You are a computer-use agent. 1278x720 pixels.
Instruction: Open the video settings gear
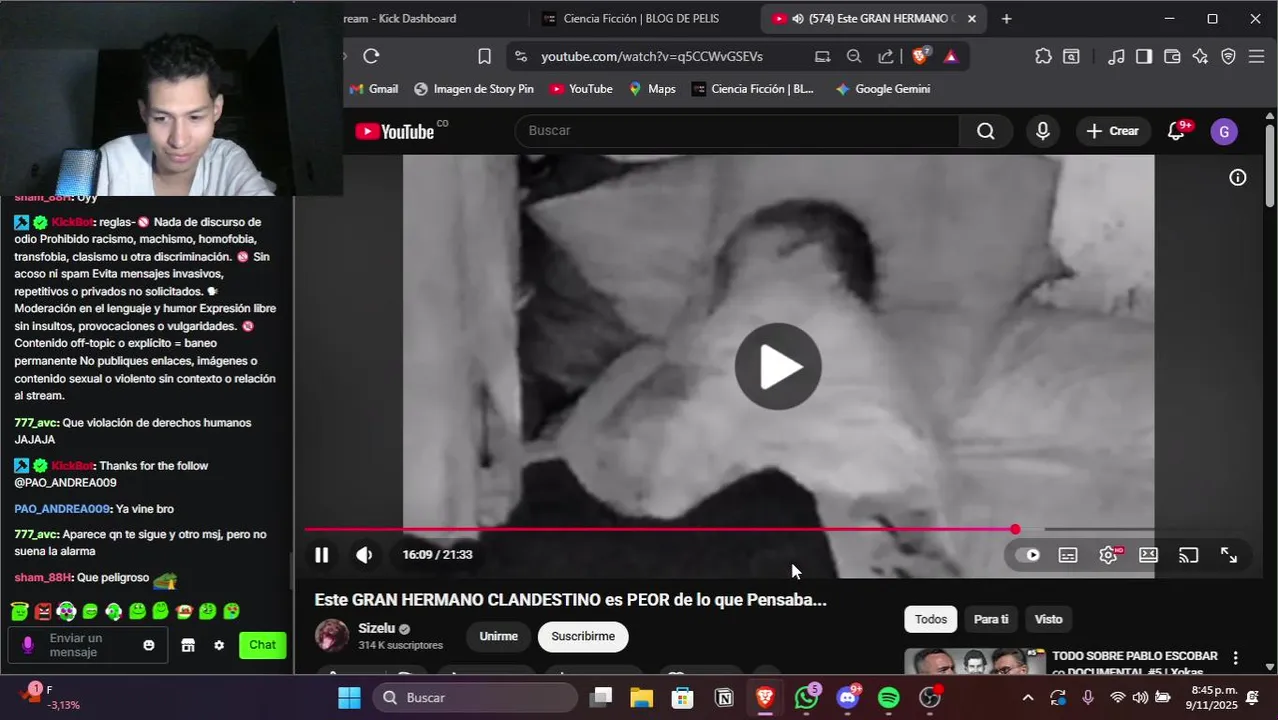point(1108,555)
